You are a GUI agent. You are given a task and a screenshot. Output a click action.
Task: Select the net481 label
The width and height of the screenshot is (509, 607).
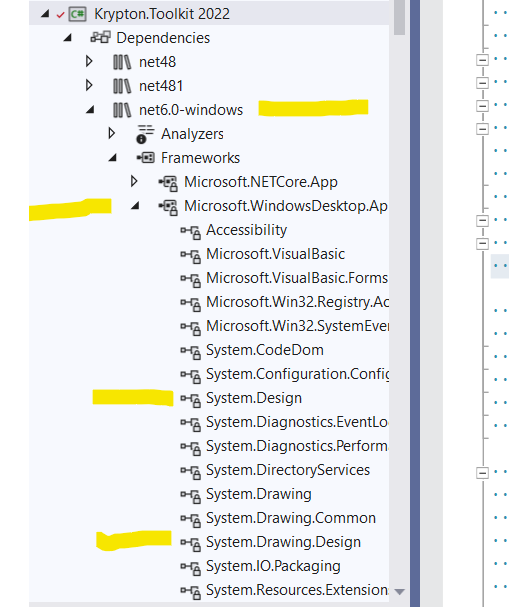[x=161, y=86]
